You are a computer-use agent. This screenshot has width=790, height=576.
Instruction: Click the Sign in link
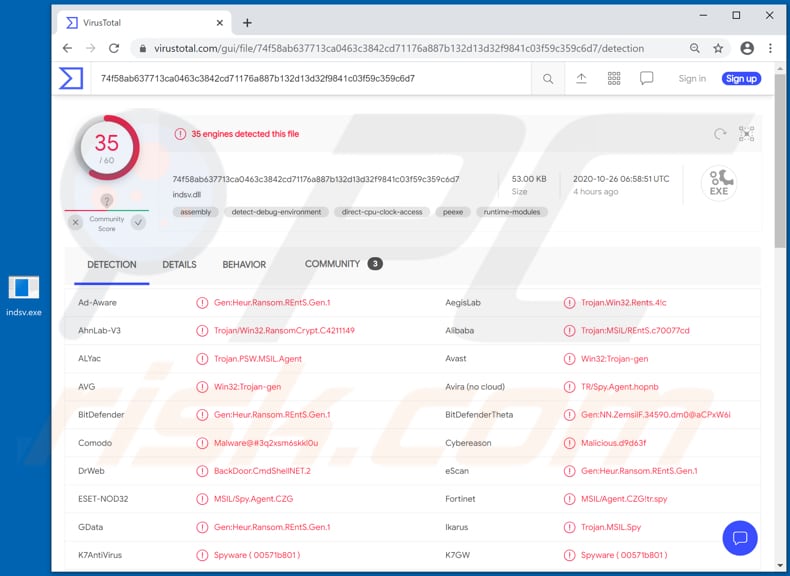(692, 79)
